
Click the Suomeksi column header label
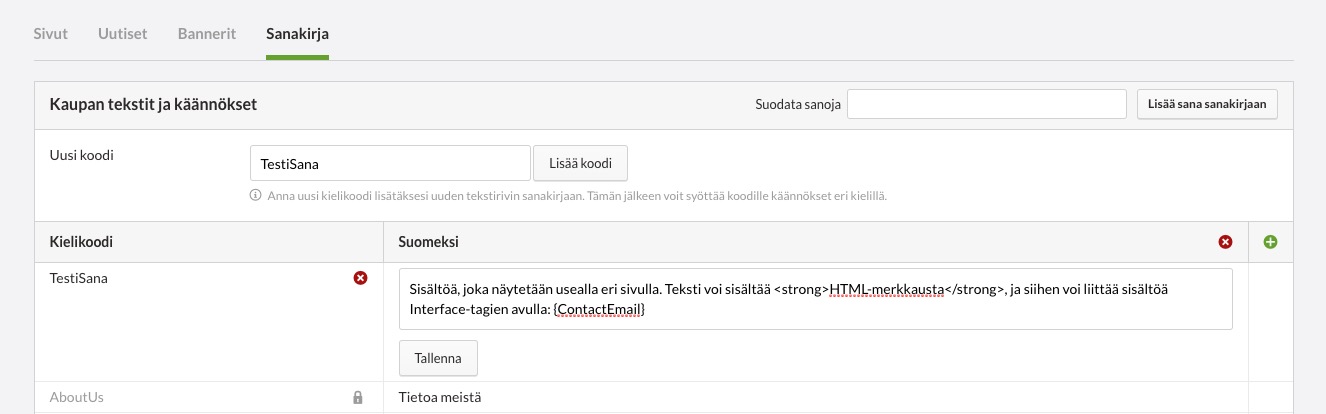429,242
